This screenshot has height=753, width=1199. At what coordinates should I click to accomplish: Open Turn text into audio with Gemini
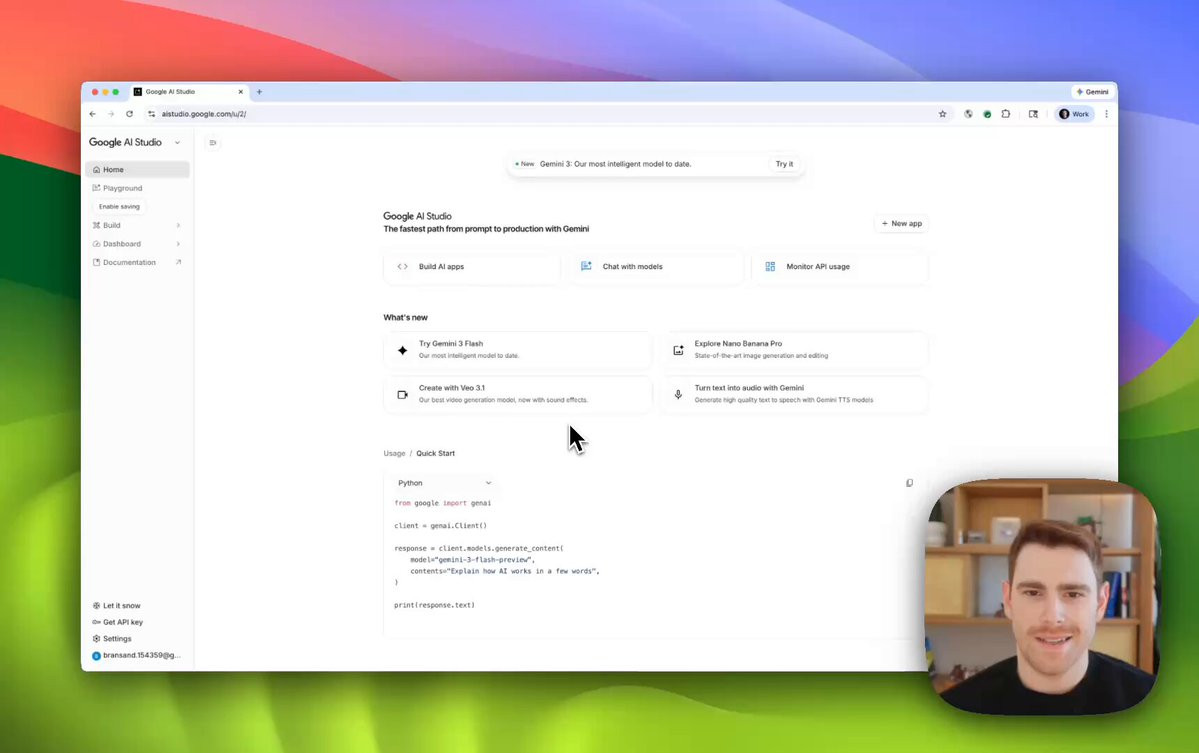click(794, 394)
